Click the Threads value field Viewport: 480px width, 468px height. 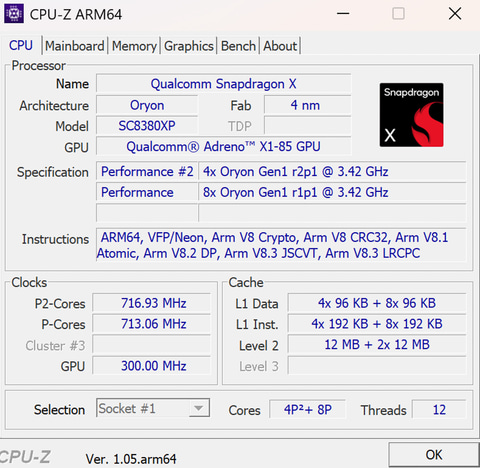pyautogui.click(x=439, y=409)
